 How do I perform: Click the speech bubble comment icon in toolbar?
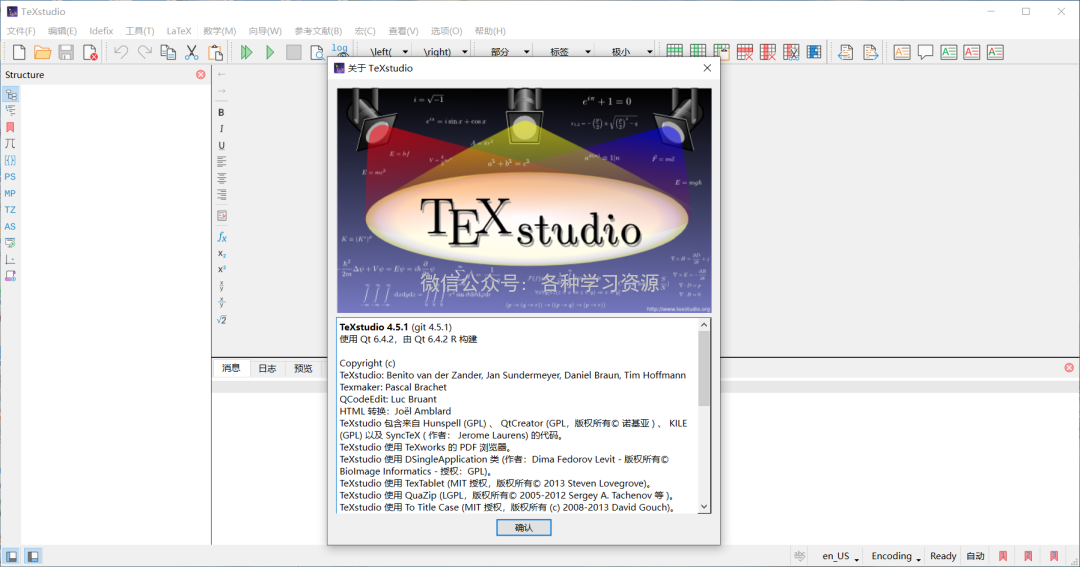(925, 52)
